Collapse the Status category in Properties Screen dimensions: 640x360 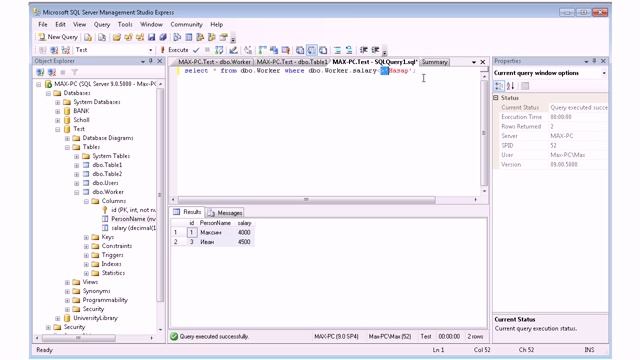496,98
